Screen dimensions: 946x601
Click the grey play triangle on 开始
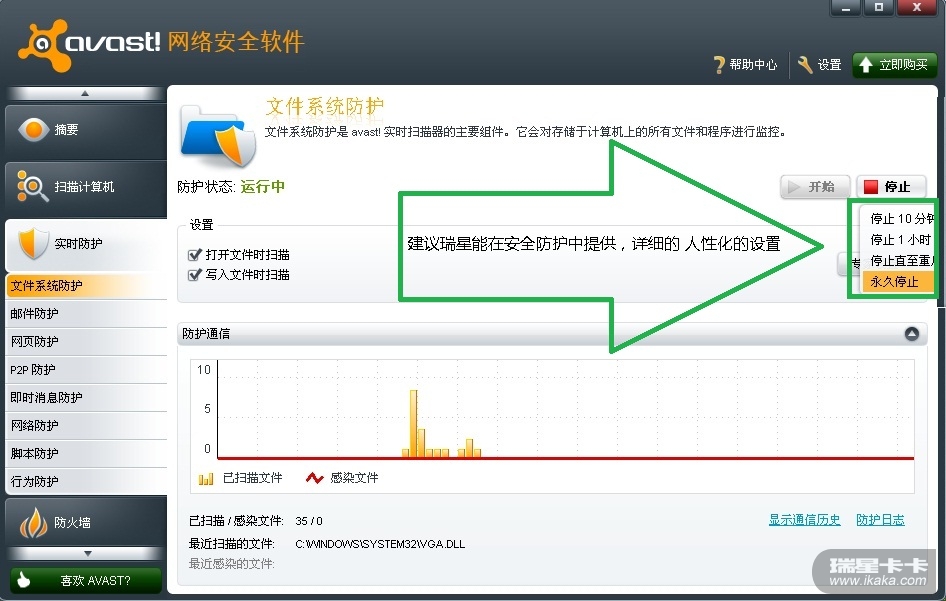tap(793, 186)
